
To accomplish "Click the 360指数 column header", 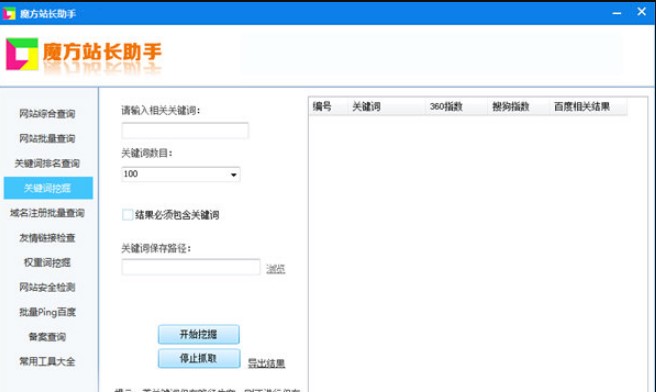I will click(x=456, y=107).
